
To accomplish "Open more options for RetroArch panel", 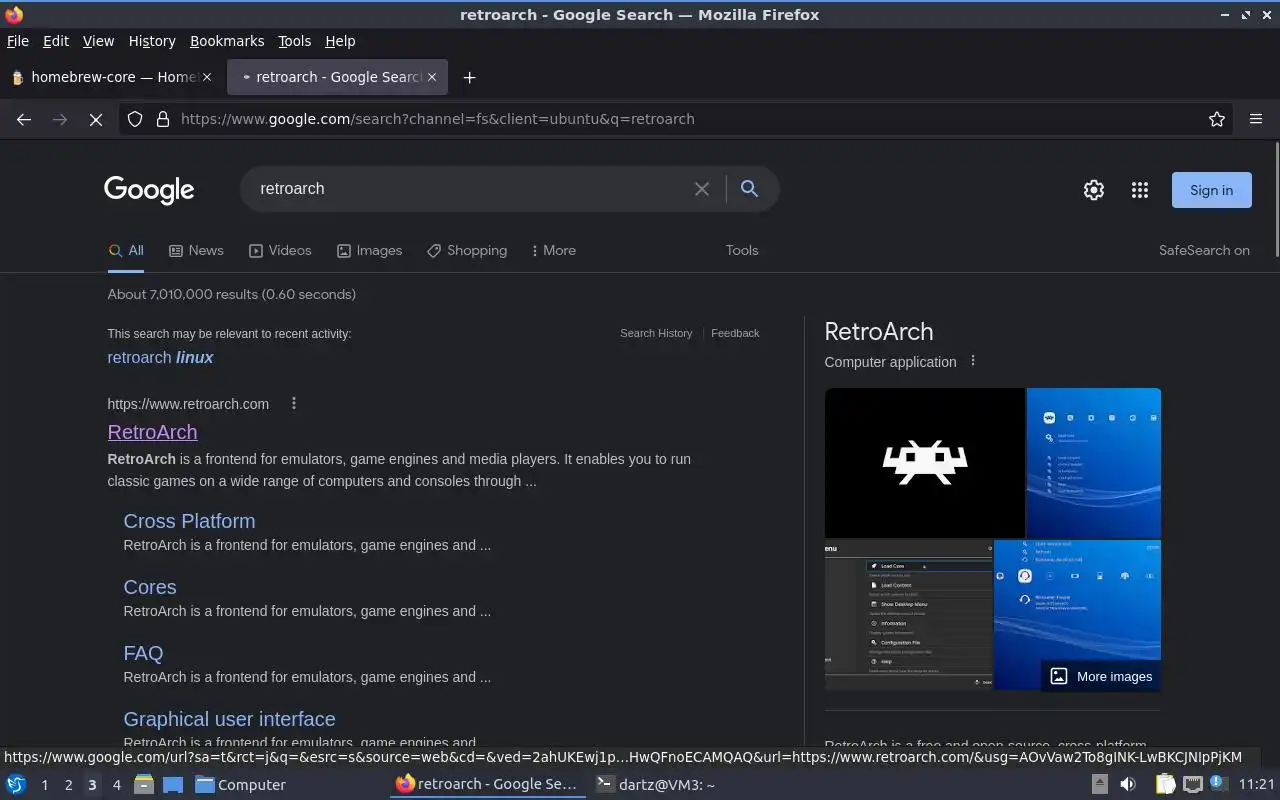I will coord(973,362).
